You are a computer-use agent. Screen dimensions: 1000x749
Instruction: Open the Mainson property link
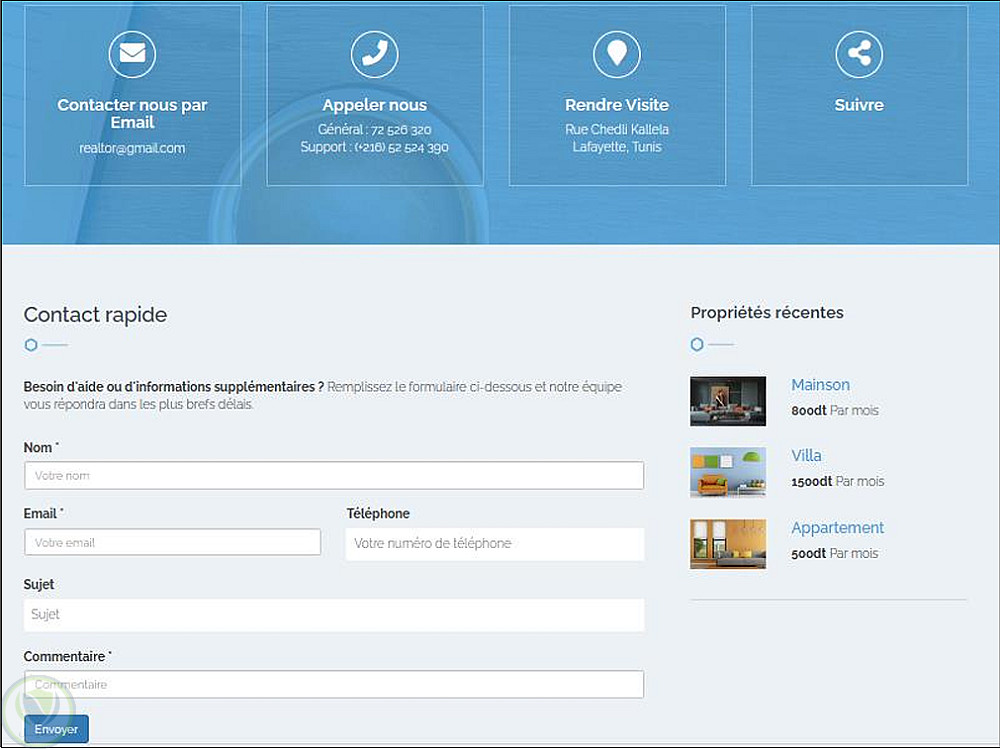(820, 385)
